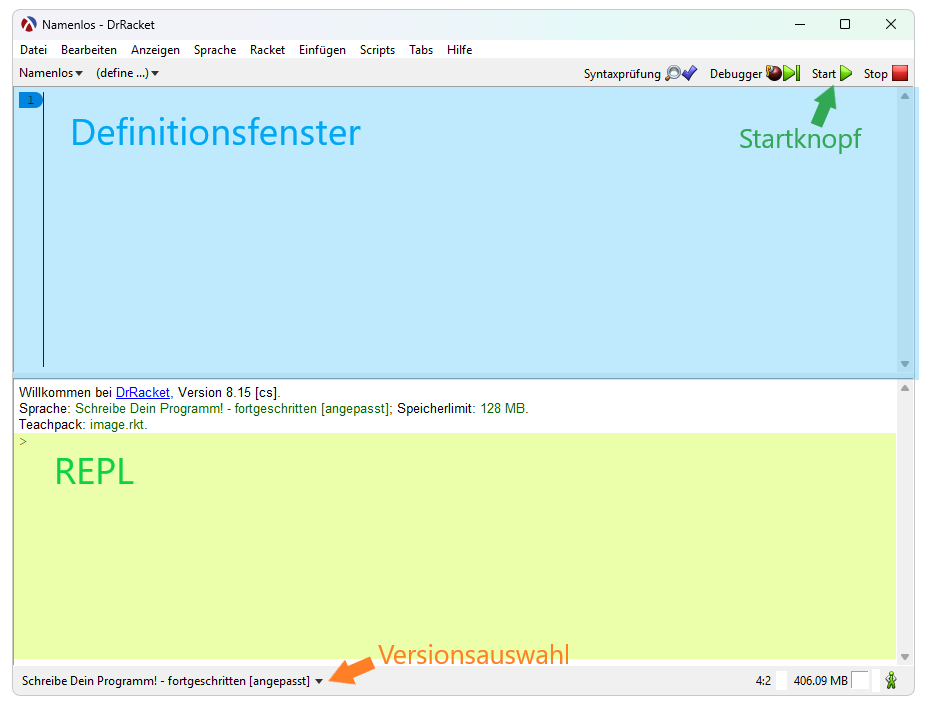The width and height of the screenshot is (926, 705).
Task: Open the Einfügen menu
Action: [322, 50]
